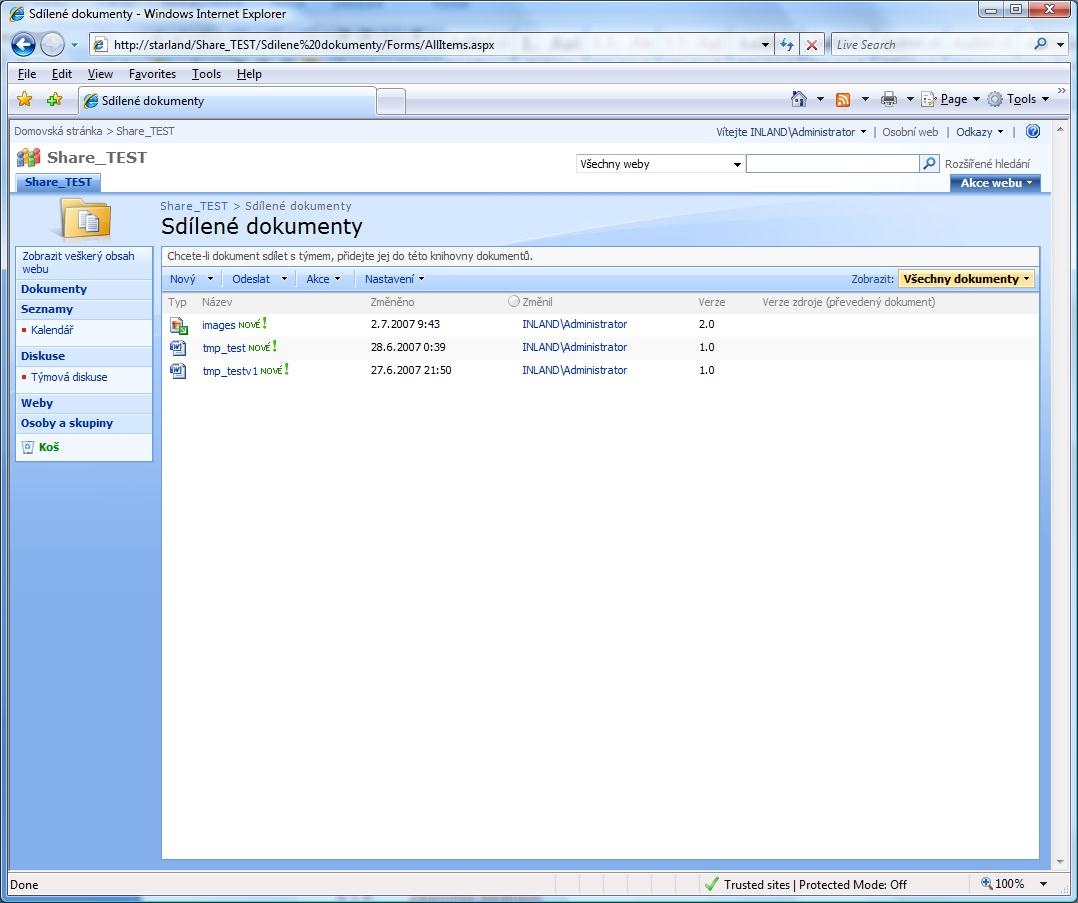Click the RSS feeds icon in toolbar
This screenshot has width=1078, height=903.
click(843, 99)
